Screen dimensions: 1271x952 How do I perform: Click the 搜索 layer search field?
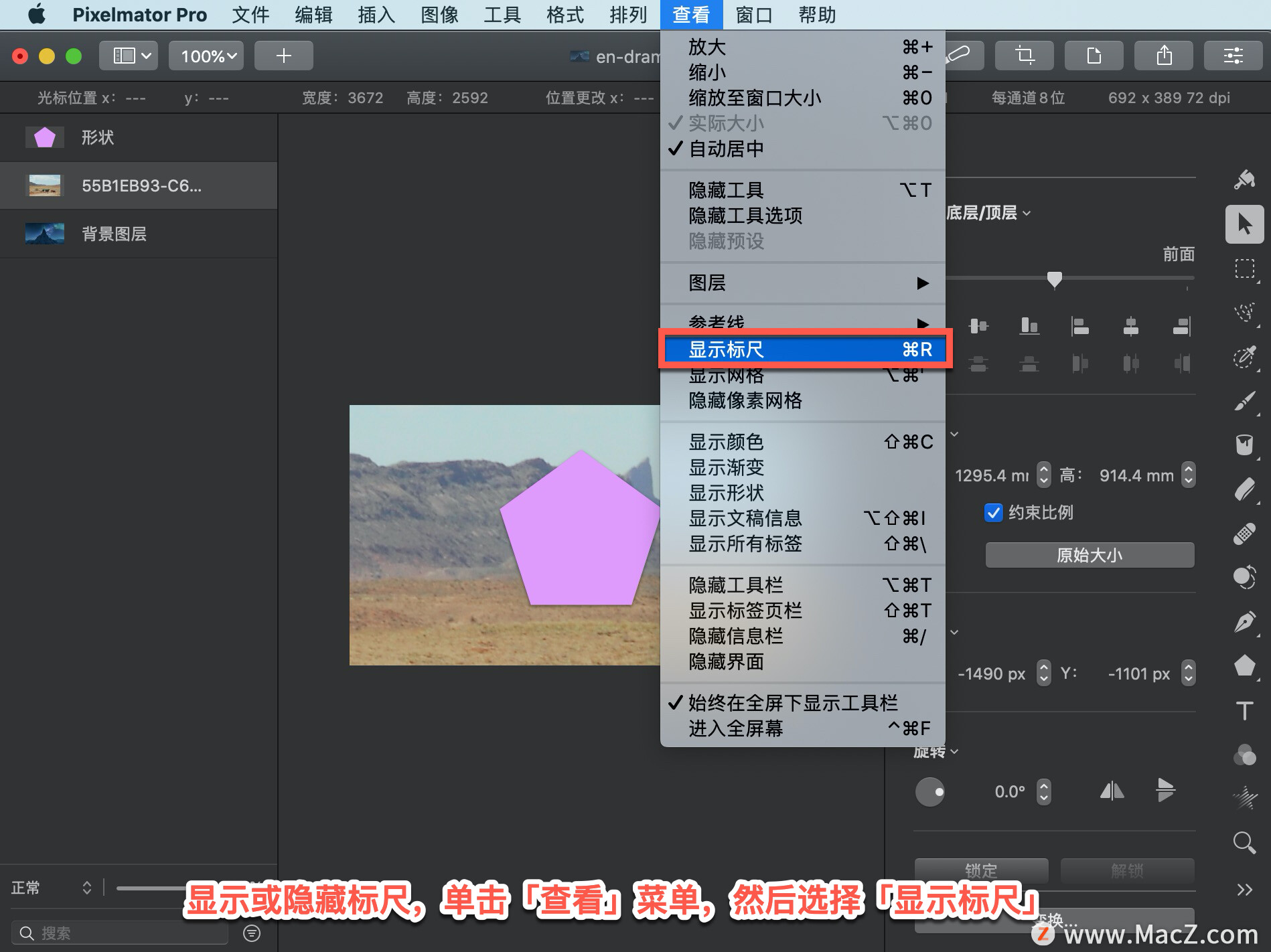121,933
